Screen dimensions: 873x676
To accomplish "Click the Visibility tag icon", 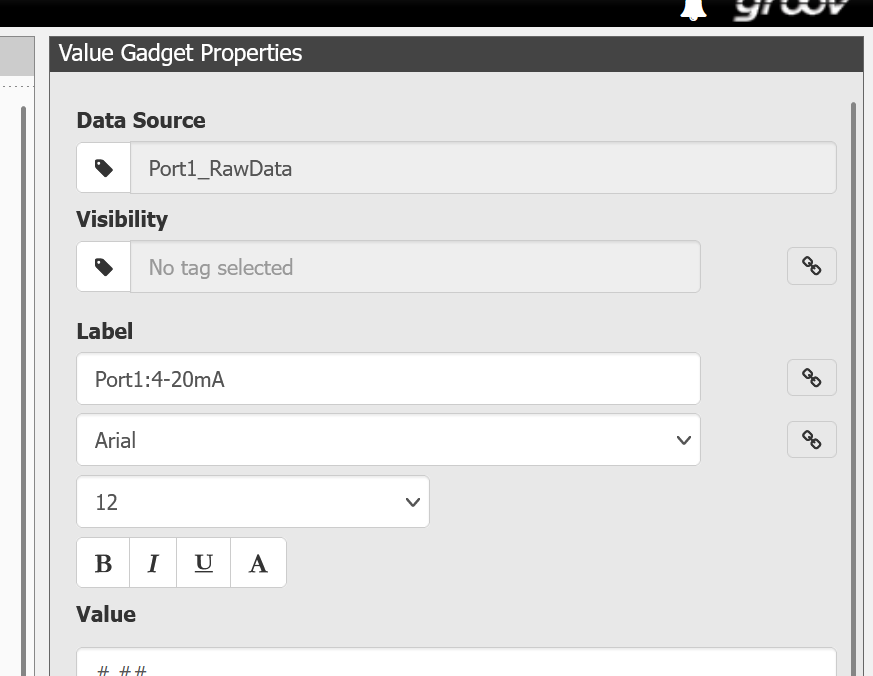I will point(104,267).
